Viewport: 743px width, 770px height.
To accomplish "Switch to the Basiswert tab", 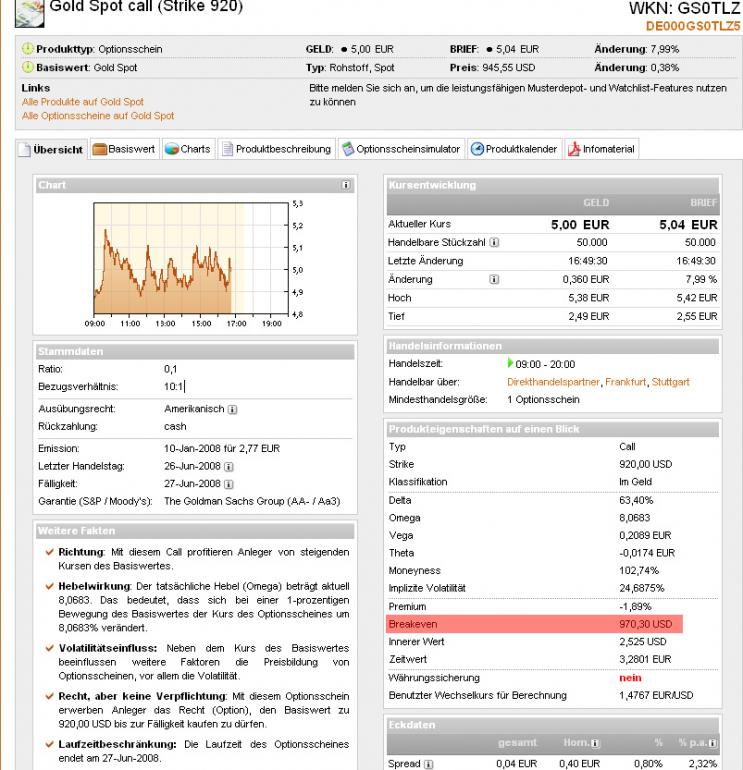I will click(124, 149).
